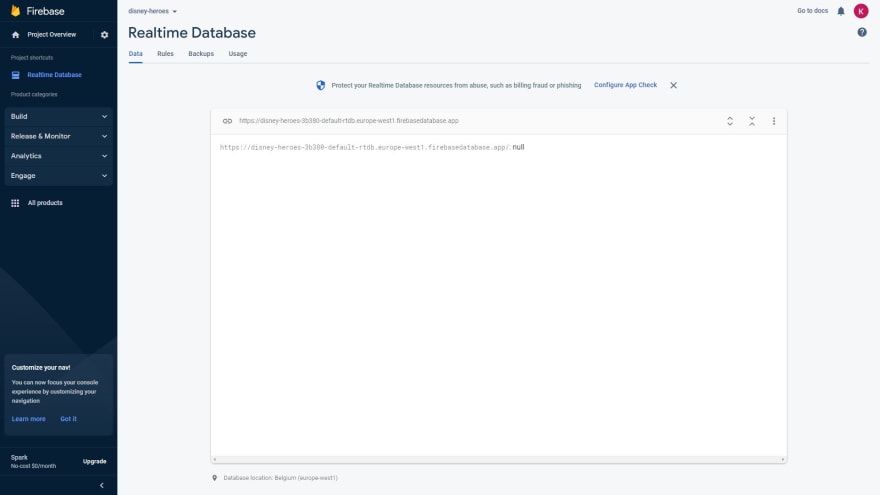Expand Release & Monitor category
This screenshot has height=495, width=880.
[x=58, y=136]
